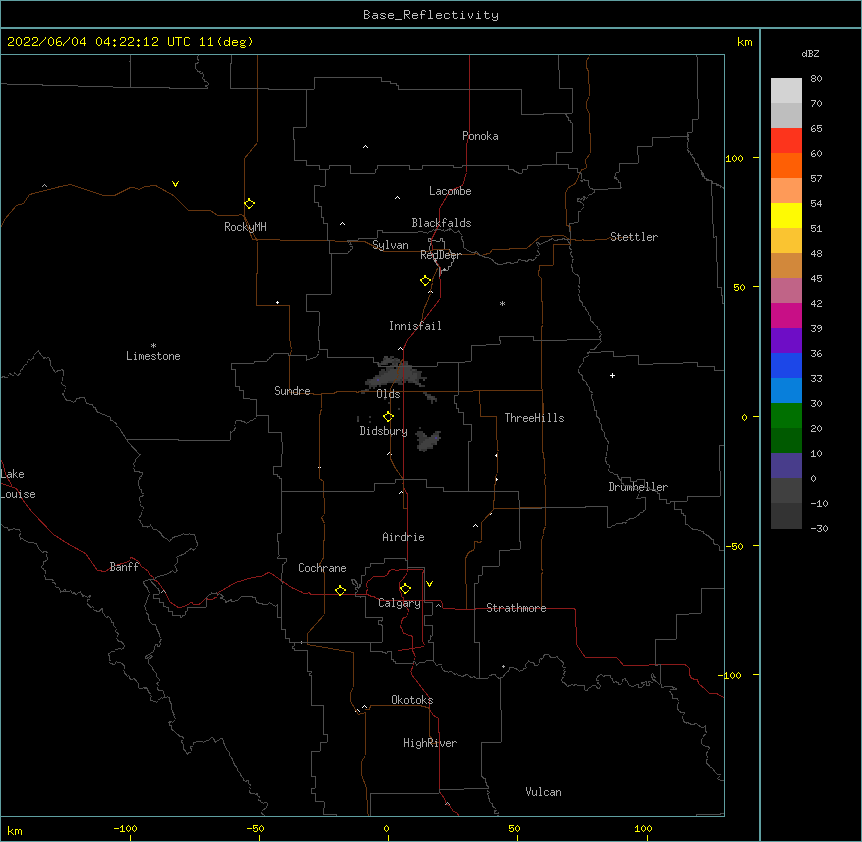Select the 54 dBZ yellow color swatch
This screenshot has height=842, width=862.
click(x=786, y=215)
